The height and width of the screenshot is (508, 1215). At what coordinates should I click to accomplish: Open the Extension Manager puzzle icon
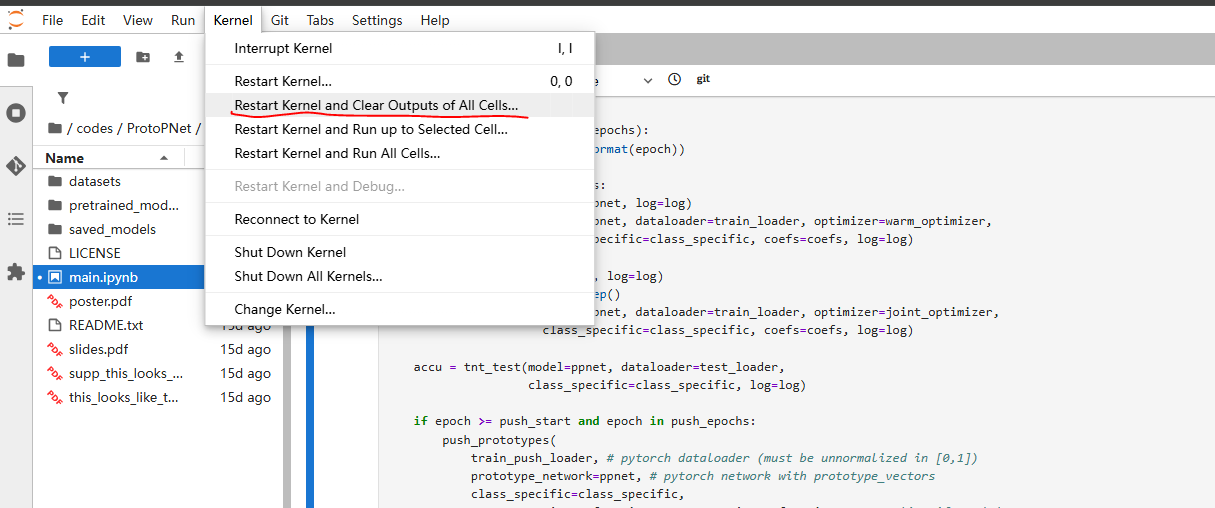click(x=16, y=272)
